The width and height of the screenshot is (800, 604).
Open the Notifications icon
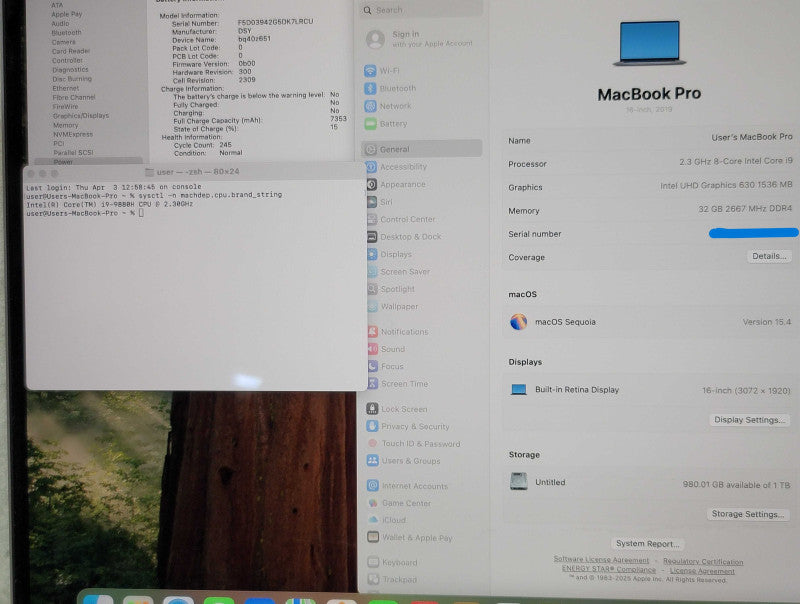pos(373,332)
